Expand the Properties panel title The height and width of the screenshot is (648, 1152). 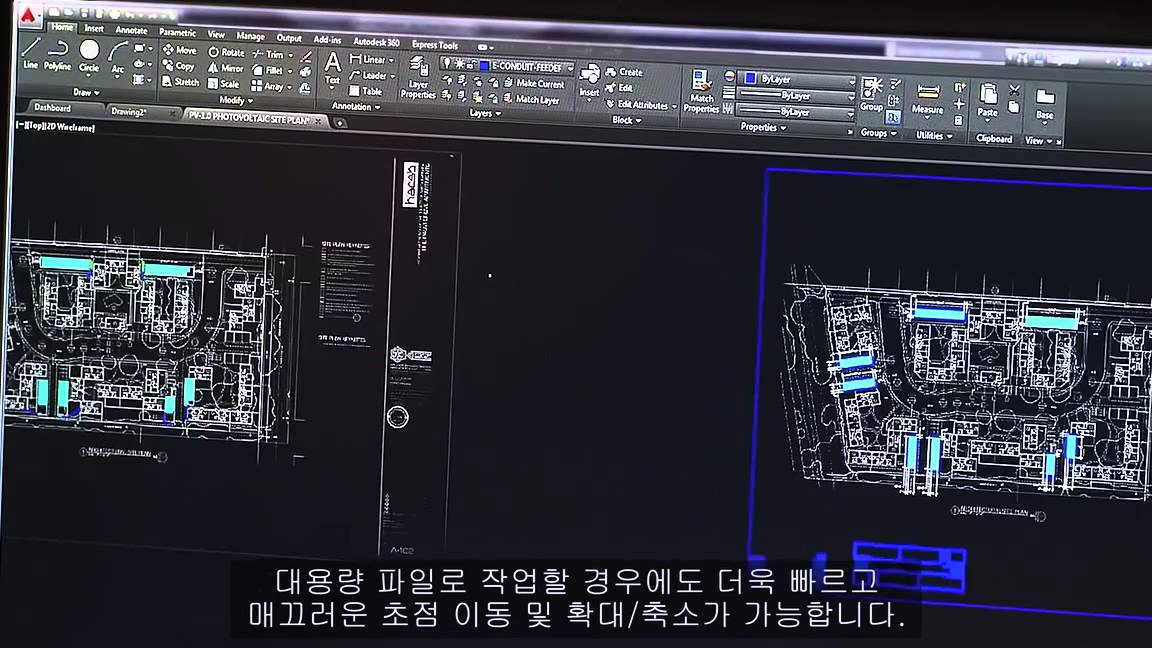763,127
